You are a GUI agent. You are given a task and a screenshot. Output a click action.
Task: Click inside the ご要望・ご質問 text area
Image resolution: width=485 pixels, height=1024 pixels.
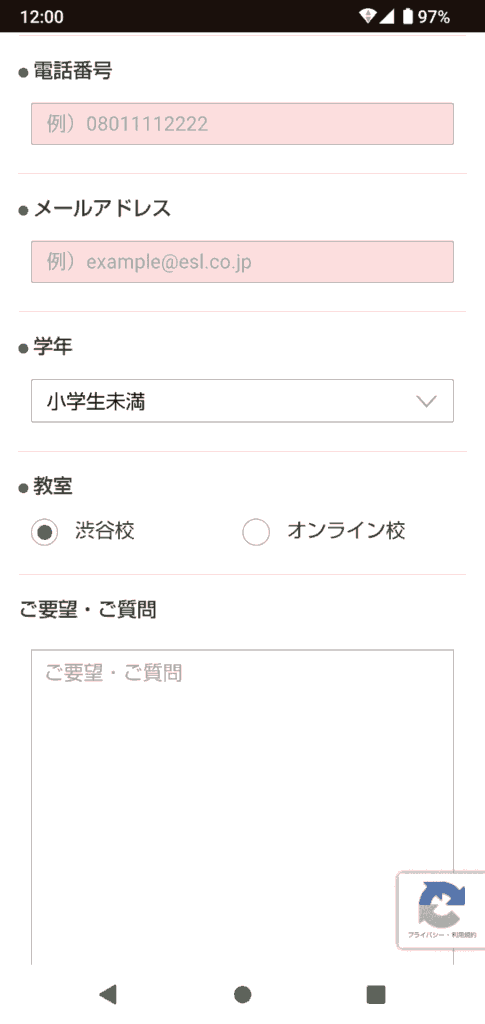[242, 807]
